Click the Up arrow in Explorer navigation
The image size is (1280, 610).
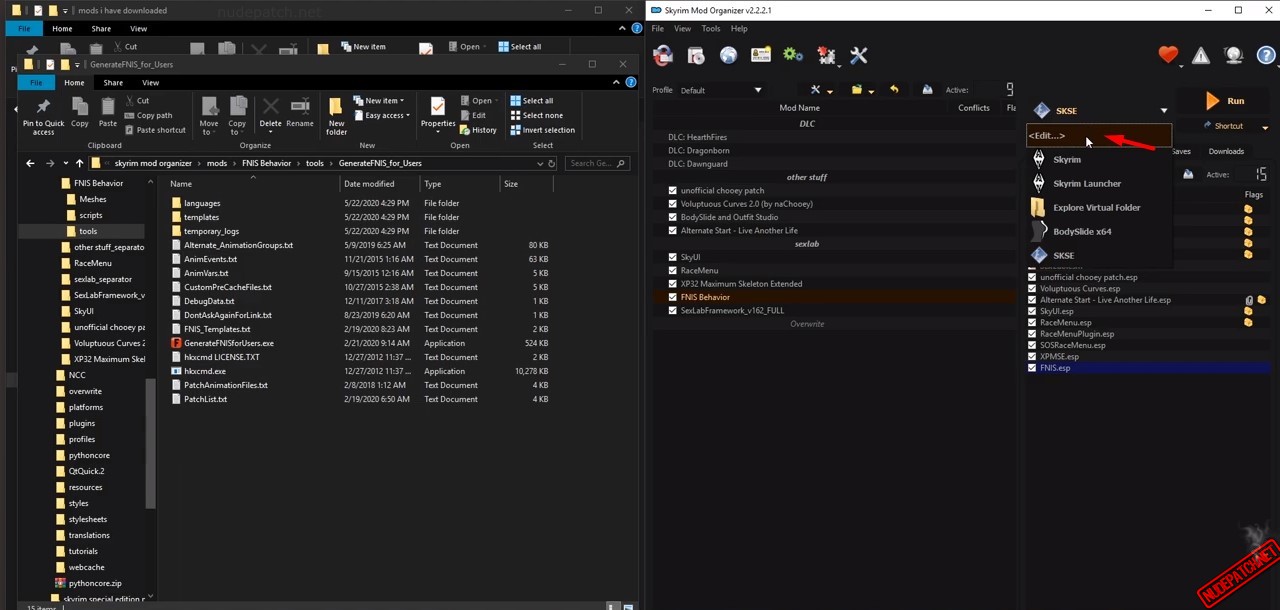[79, 163]
